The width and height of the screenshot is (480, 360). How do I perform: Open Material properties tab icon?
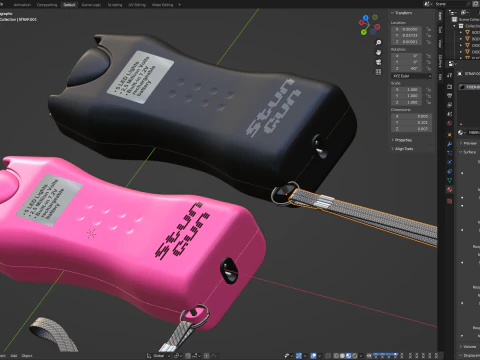point(450,190)
